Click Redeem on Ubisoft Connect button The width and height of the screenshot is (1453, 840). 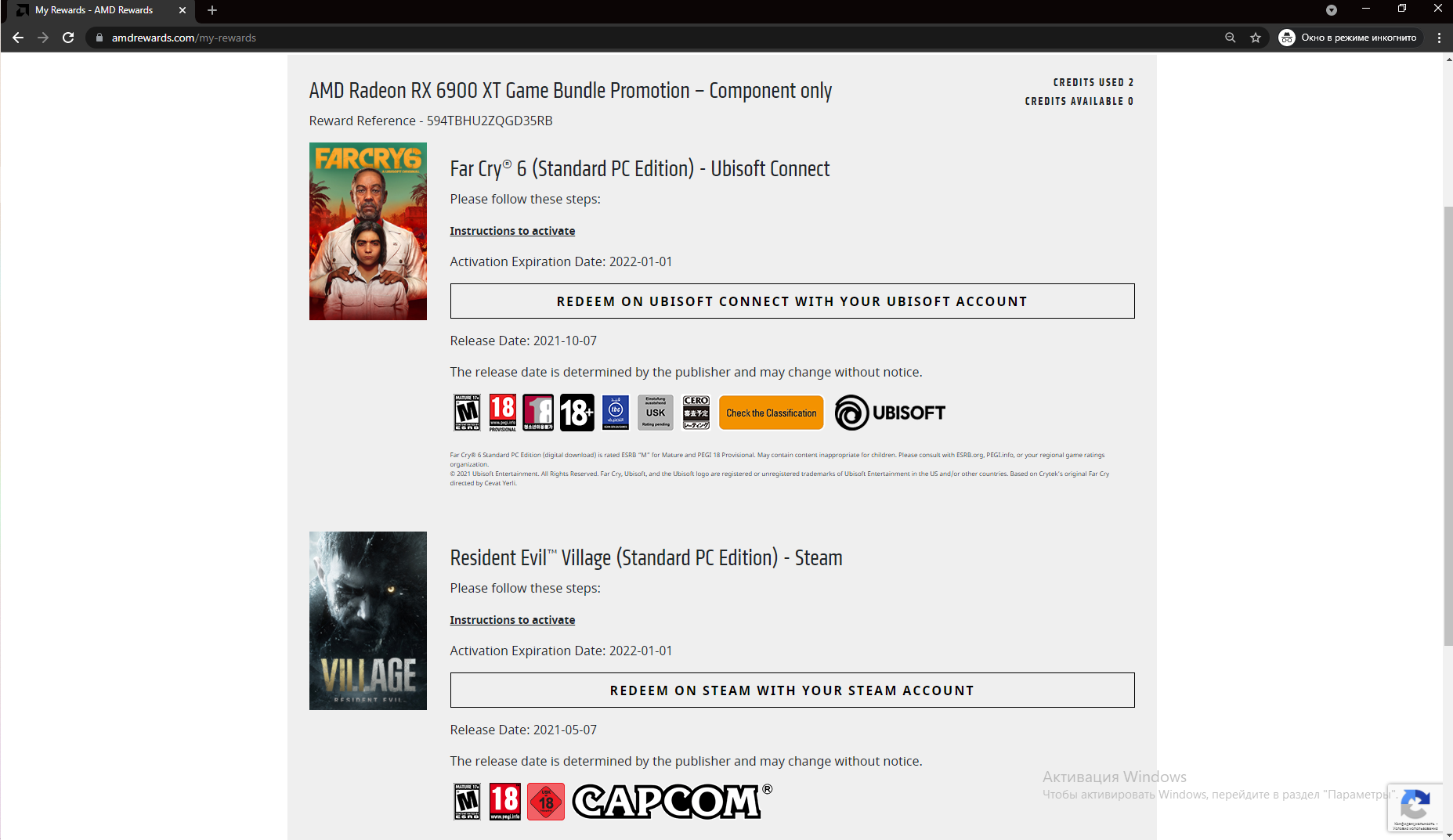click(792, 301)
